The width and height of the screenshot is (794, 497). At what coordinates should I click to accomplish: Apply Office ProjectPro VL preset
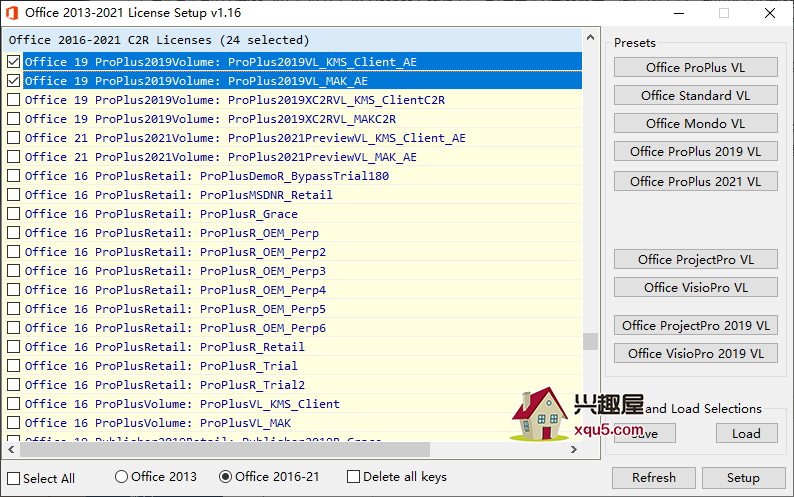695,259
